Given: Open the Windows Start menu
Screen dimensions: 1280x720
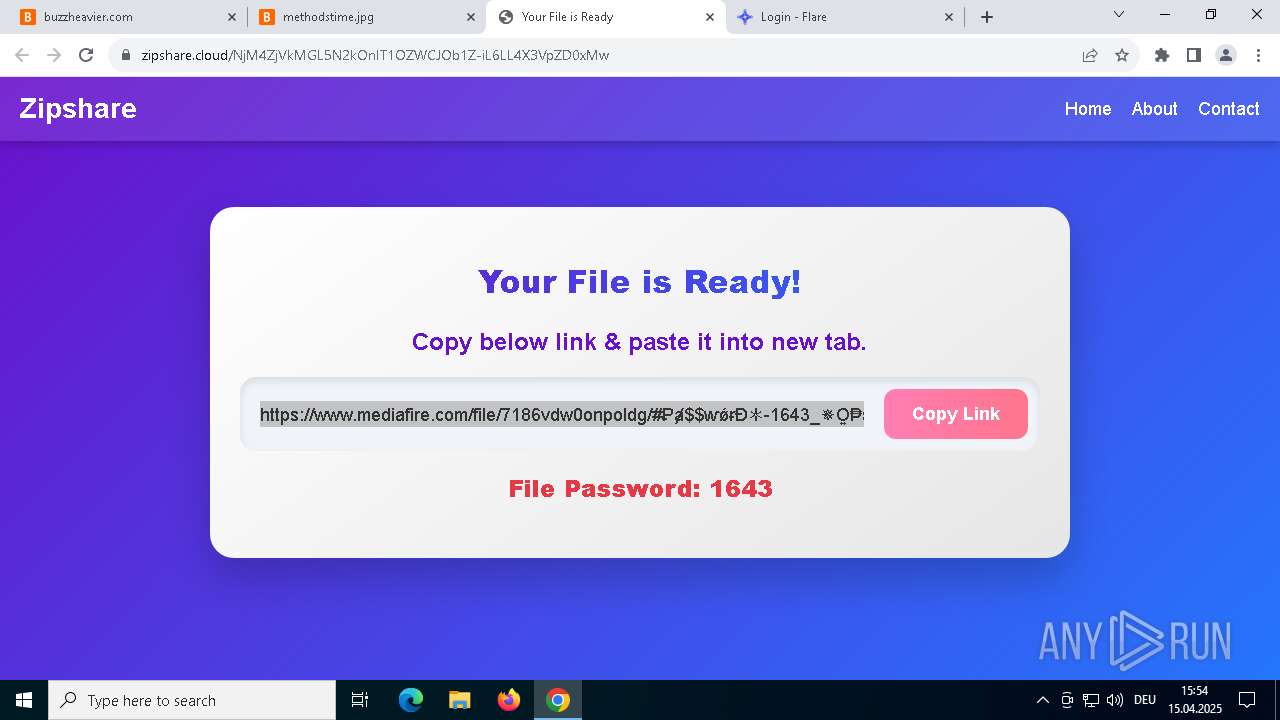Looking at the screenshot, I should tap(24, 700).
